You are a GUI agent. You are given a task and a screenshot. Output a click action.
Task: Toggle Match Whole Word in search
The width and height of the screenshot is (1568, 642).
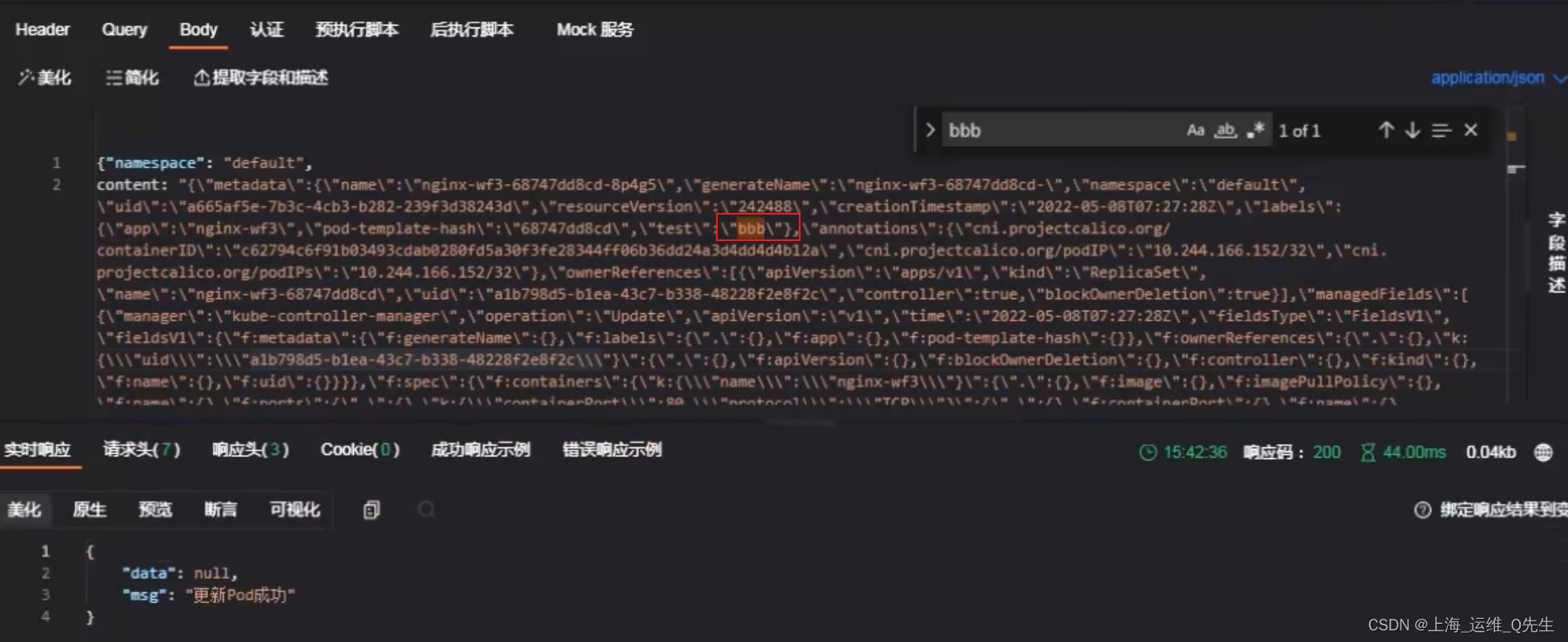1226,130
